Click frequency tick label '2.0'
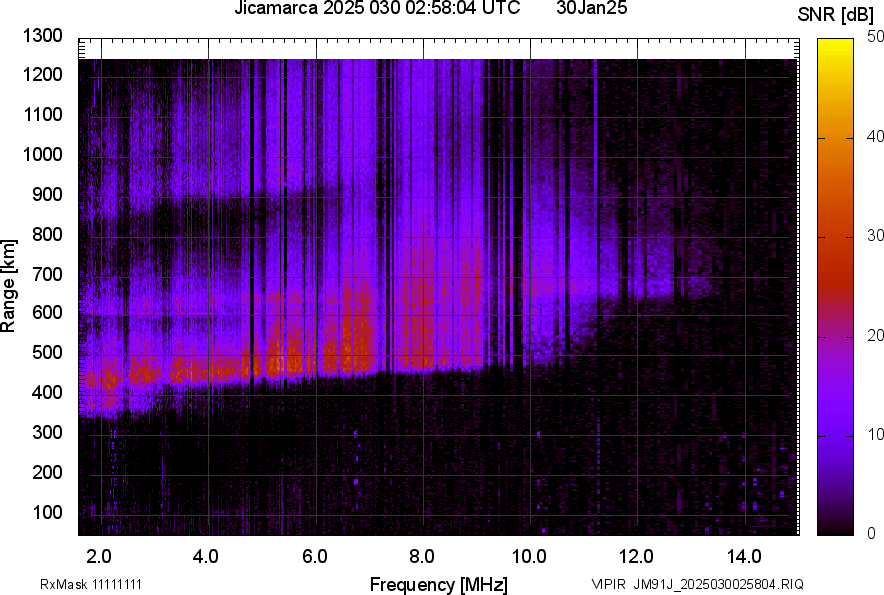The image size is (884, 595). tap(99, 557)
